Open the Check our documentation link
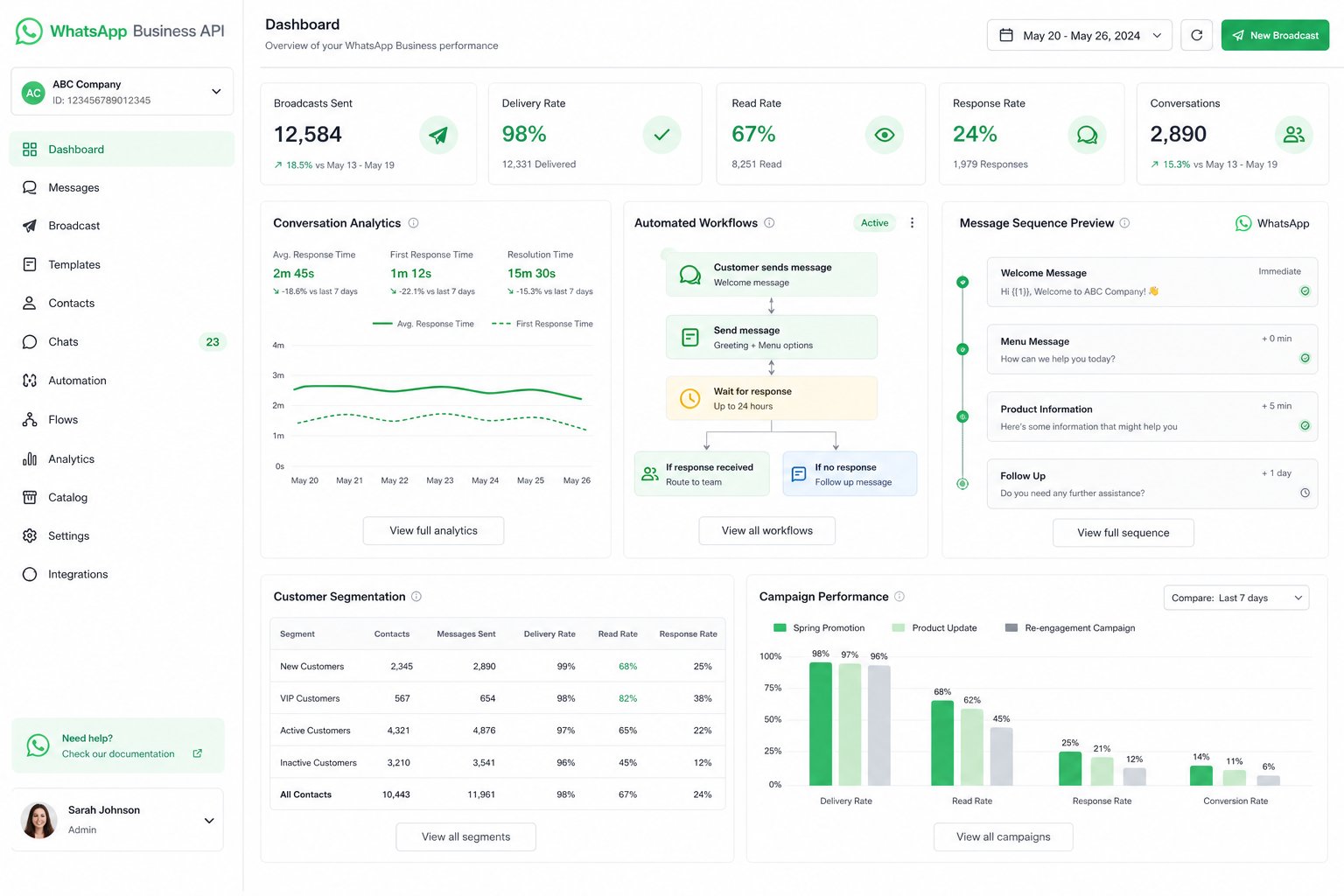The image size is (1344, 896). click(118, 753)
